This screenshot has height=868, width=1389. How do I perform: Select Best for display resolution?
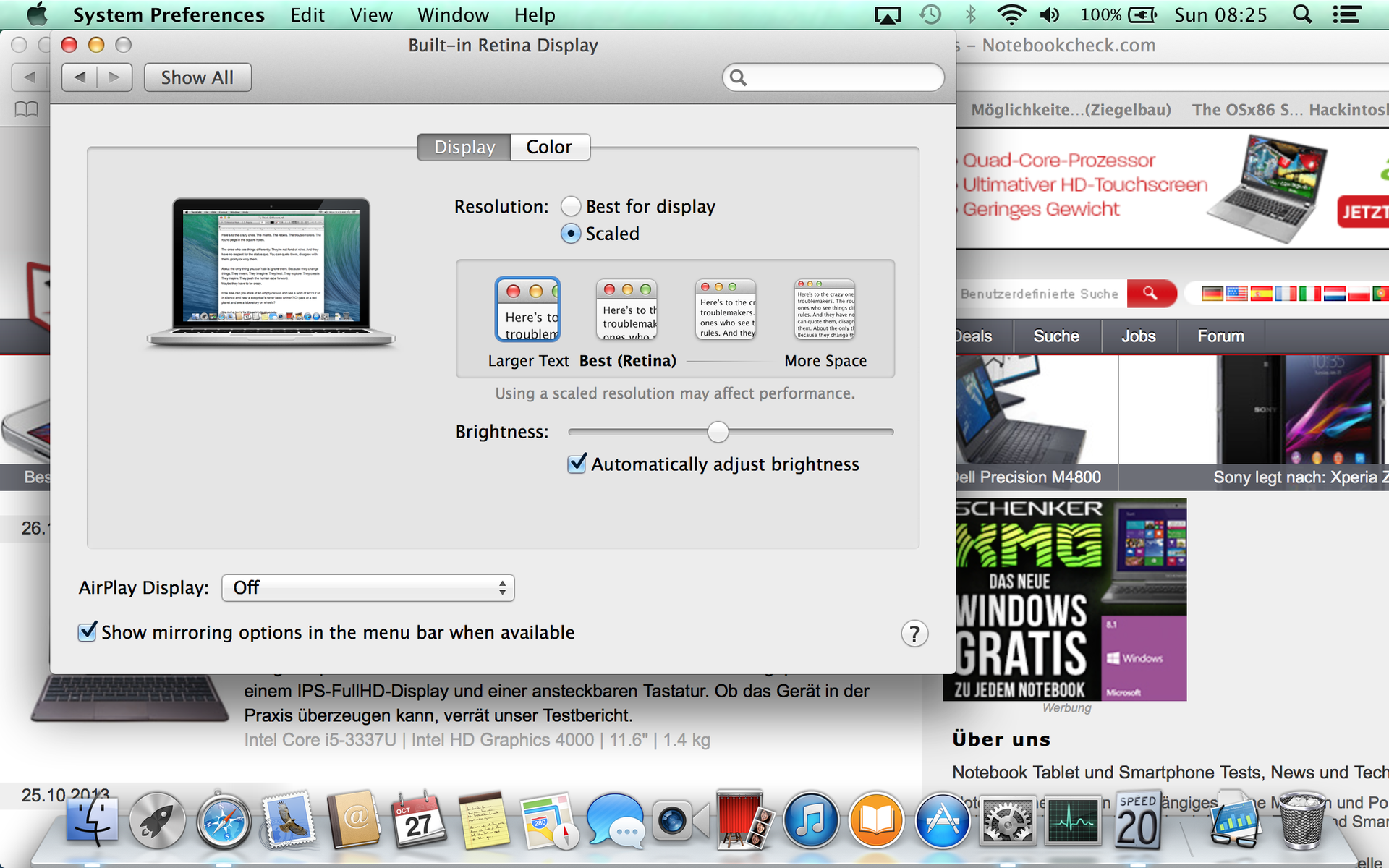(571, 207)
